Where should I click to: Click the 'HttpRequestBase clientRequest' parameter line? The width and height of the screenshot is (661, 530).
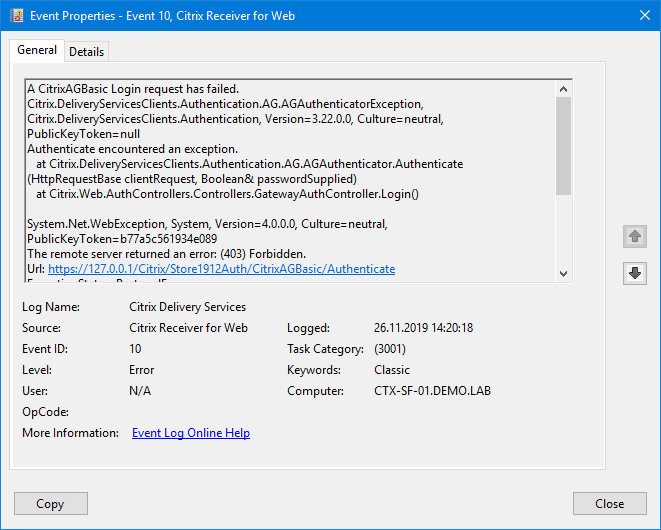click(x=192, y=179)
